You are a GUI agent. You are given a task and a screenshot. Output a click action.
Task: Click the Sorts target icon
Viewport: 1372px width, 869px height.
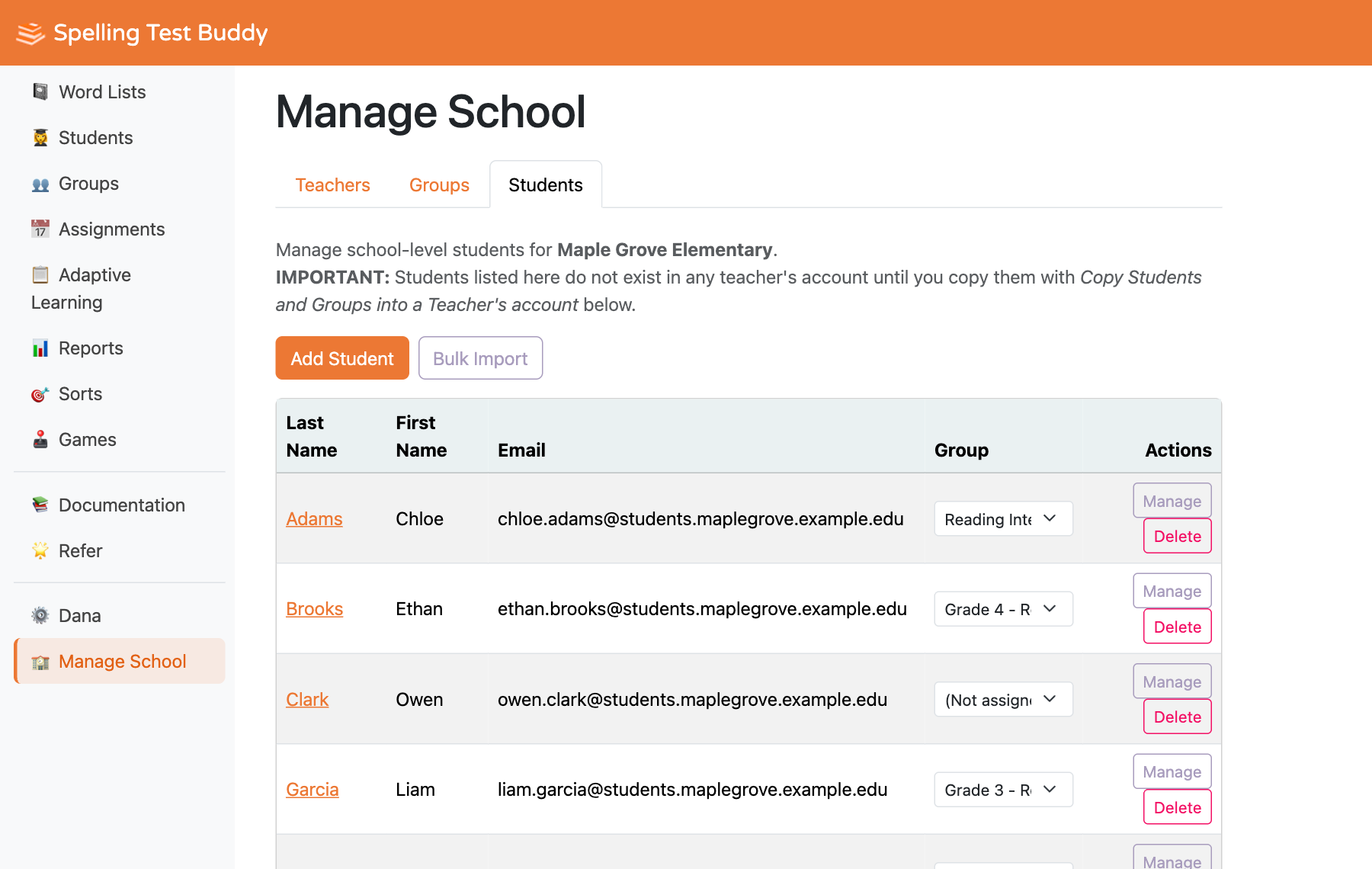[x=40, y=394]
